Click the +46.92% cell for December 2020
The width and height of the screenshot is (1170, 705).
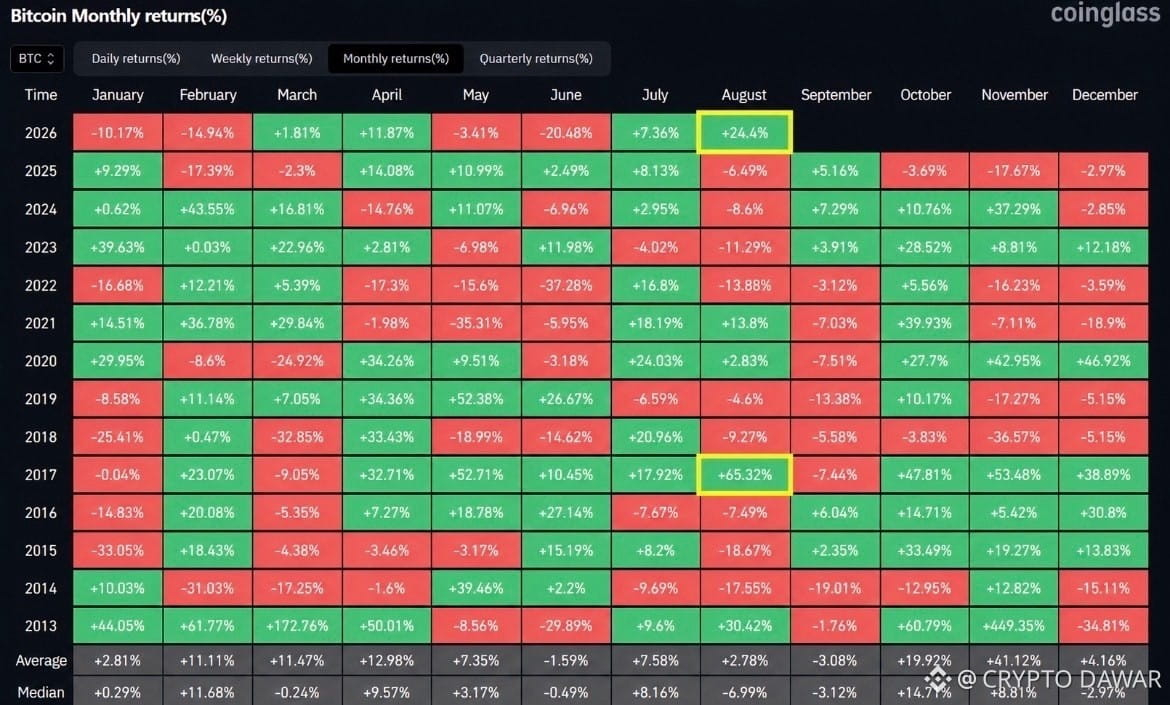coord(1104,361)
